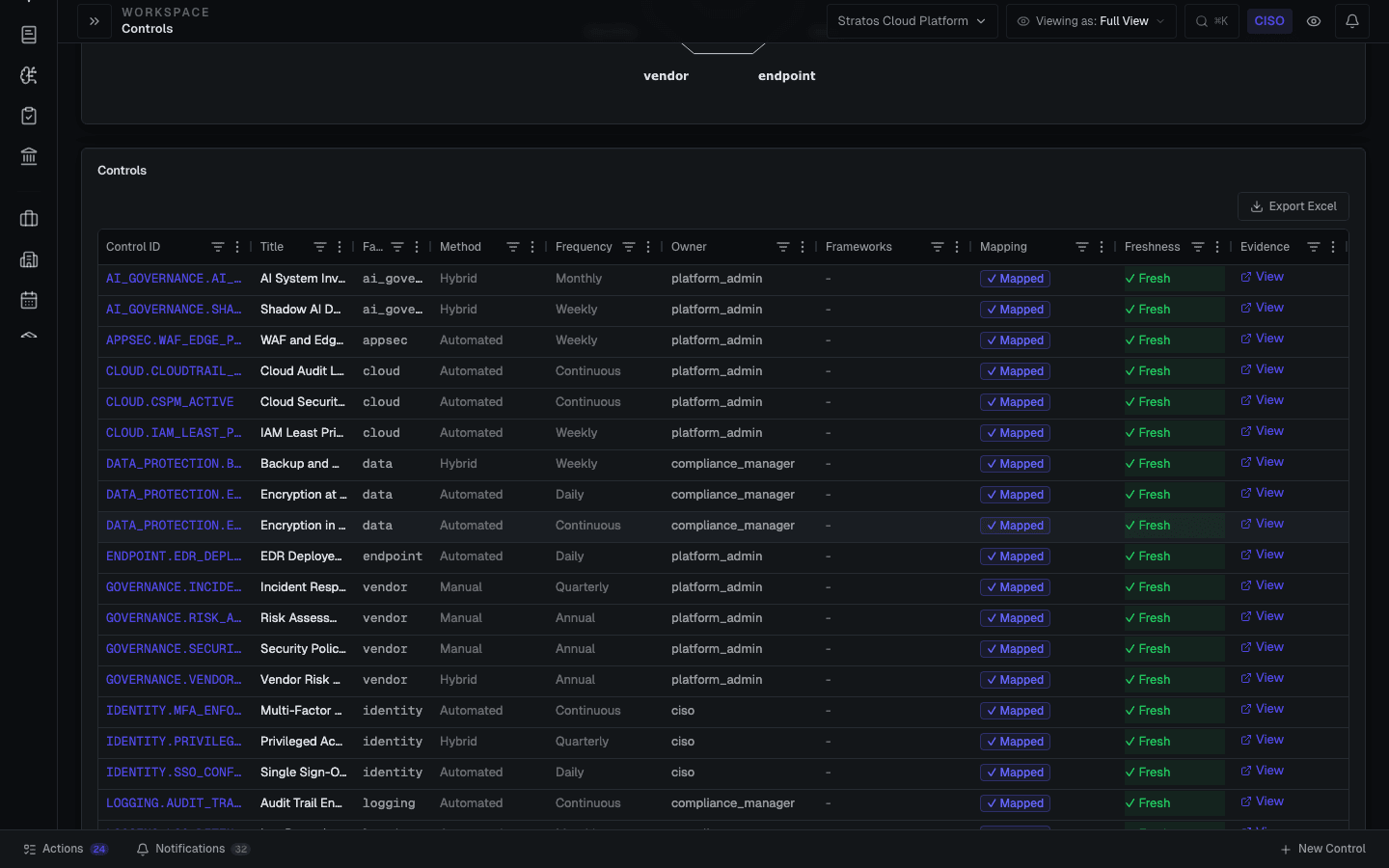The height and width of the screenshot is (868, 1389).
Task: Open the Method column options menu
Action: click(x=532, y=247)
